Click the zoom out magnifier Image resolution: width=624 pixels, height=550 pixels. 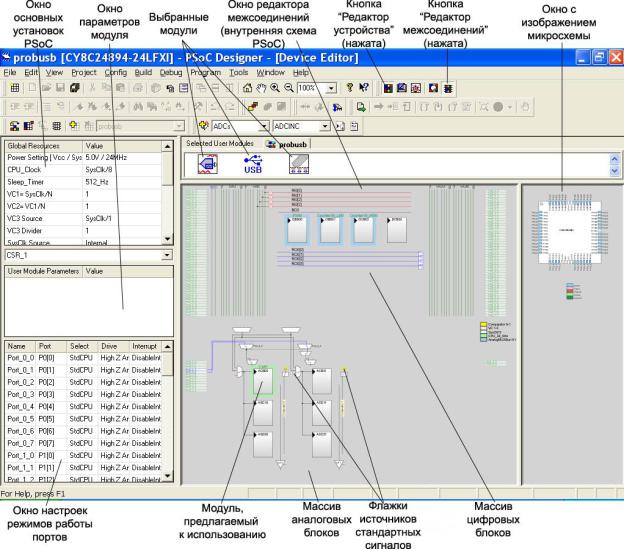(289, 88)
